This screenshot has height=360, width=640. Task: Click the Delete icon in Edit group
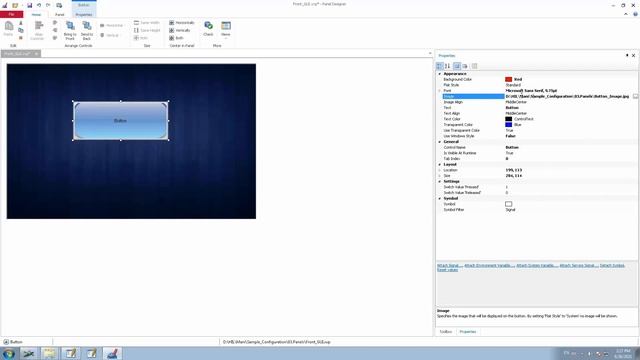pyautogui.click(x=21, y=38)
